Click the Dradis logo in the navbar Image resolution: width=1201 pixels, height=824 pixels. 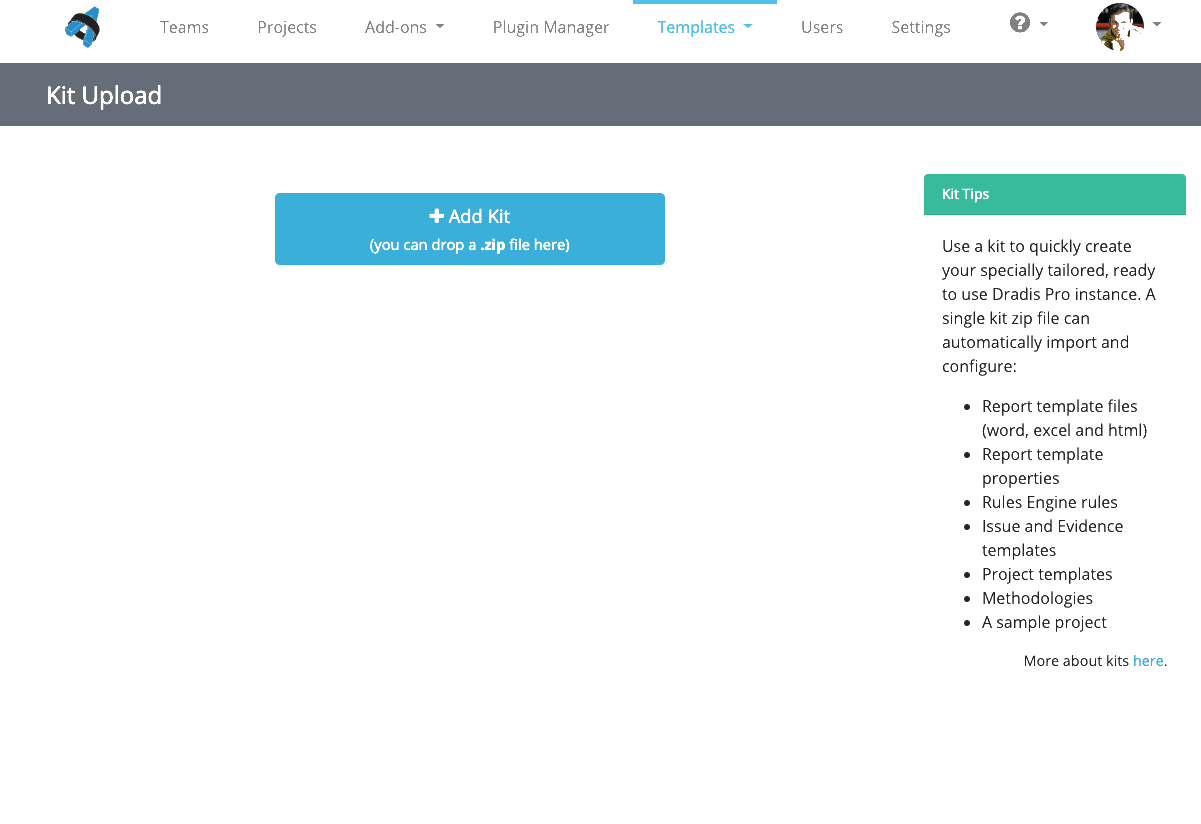pos(81,27)
